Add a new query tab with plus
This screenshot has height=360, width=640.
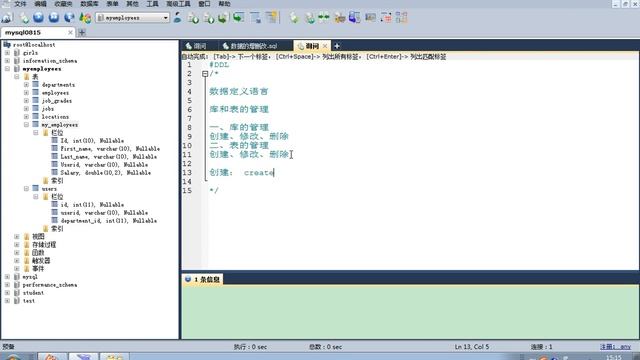pos(337,46)
